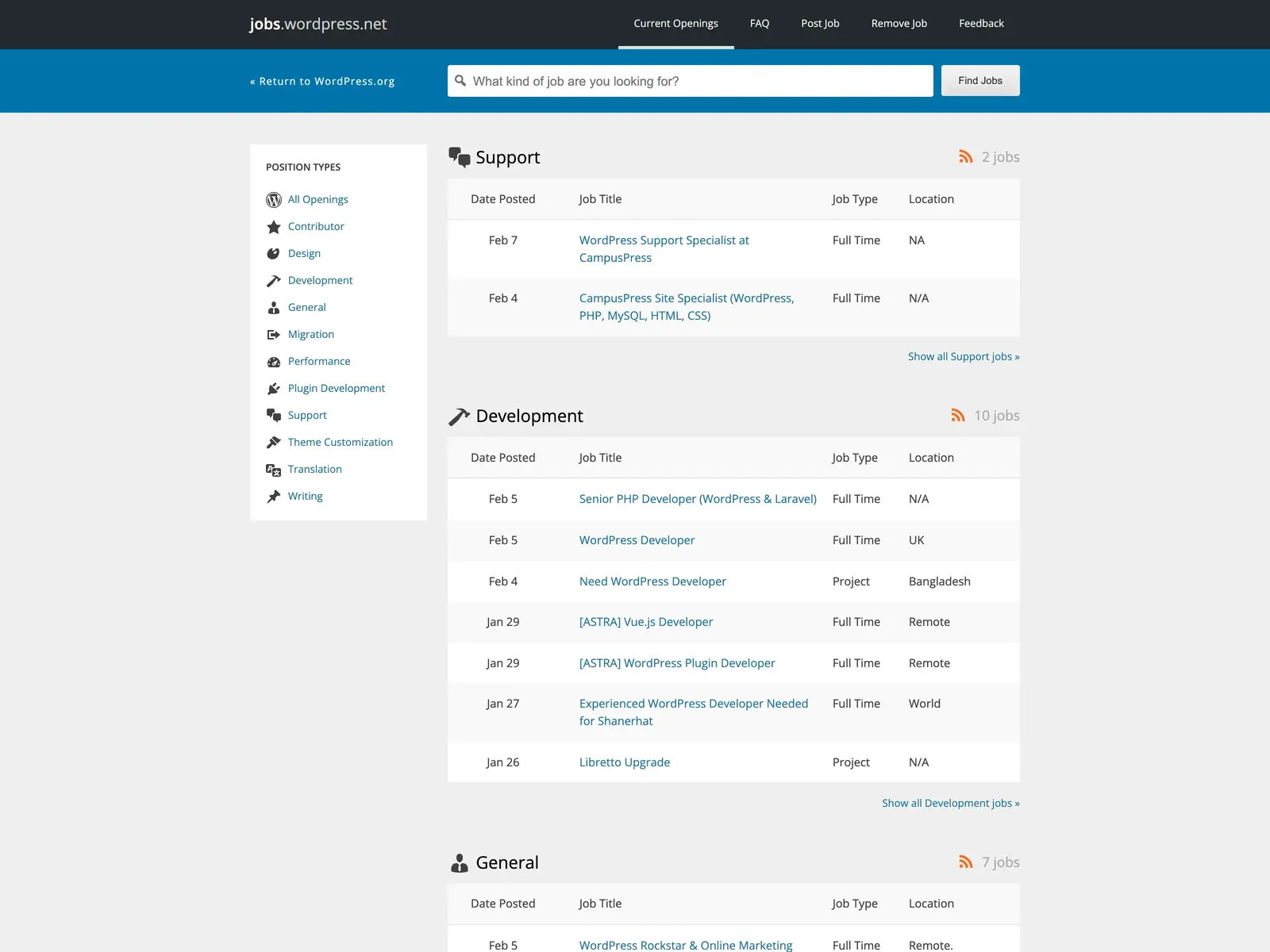Viewport: 1270px width, 952px height.
Task: Click the Migration arrow icon in sidebar
Action: tap(274, 335)
